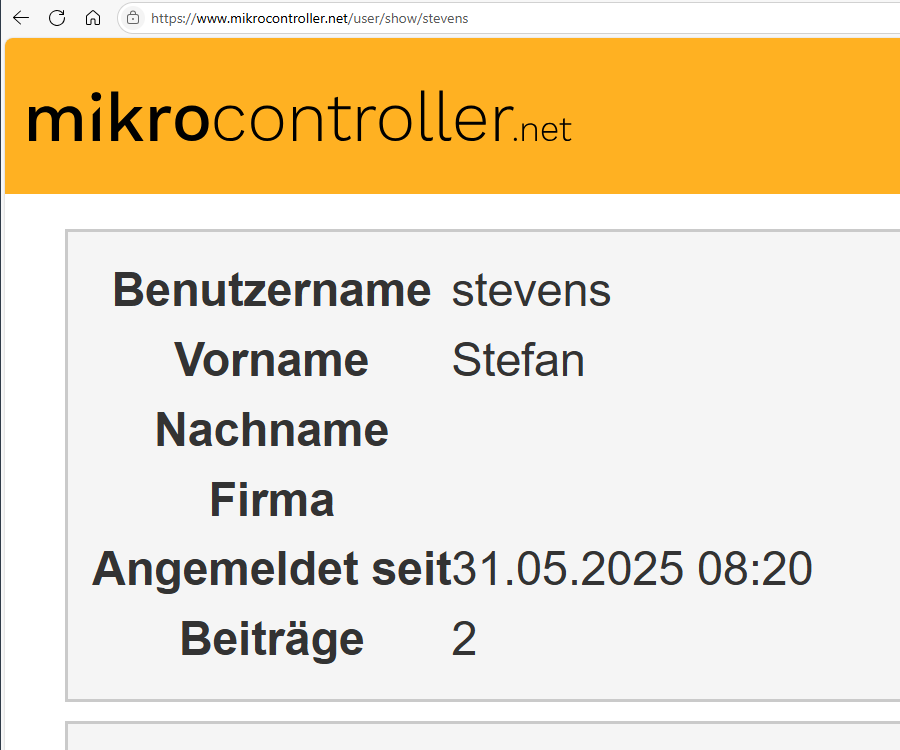The image size is (900, 750).
Task: Open site info lock icon
Action: 133,18
